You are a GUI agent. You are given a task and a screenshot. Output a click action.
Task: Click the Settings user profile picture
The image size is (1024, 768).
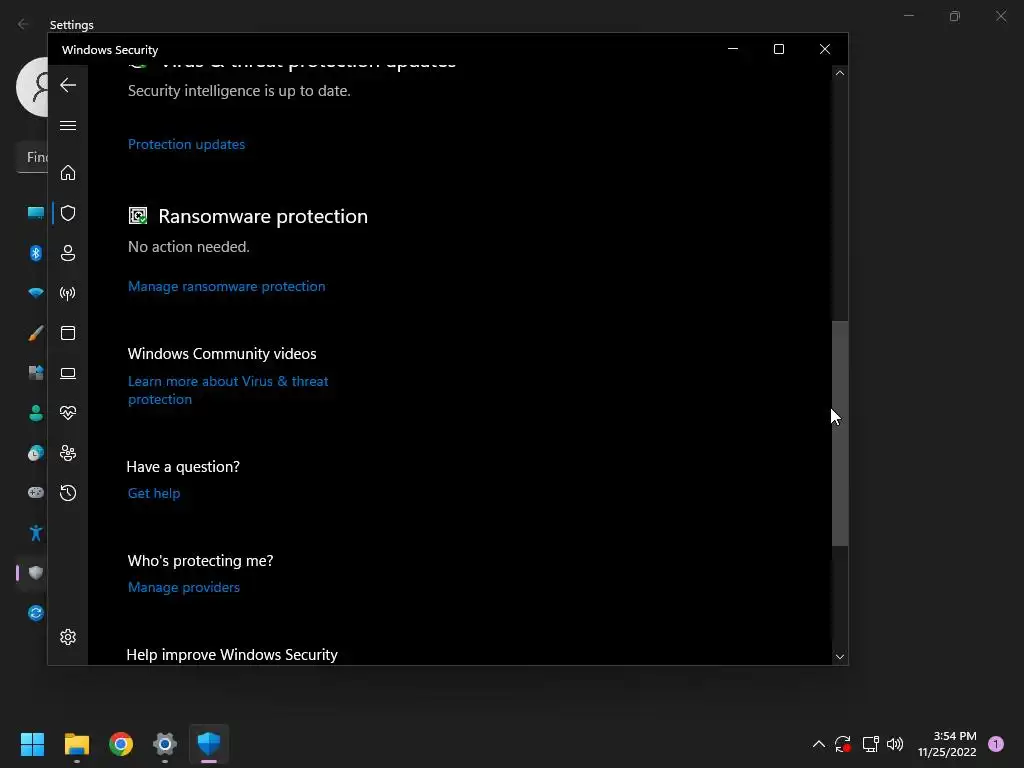(x=32, y=87)
